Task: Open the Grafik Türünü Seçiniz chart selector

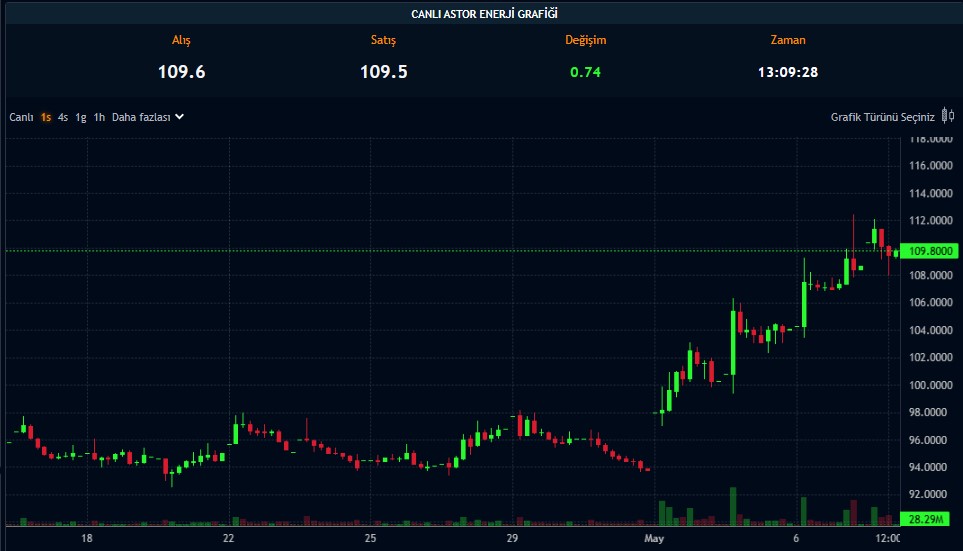Action: pyautogui.click(x=882, y=117)
